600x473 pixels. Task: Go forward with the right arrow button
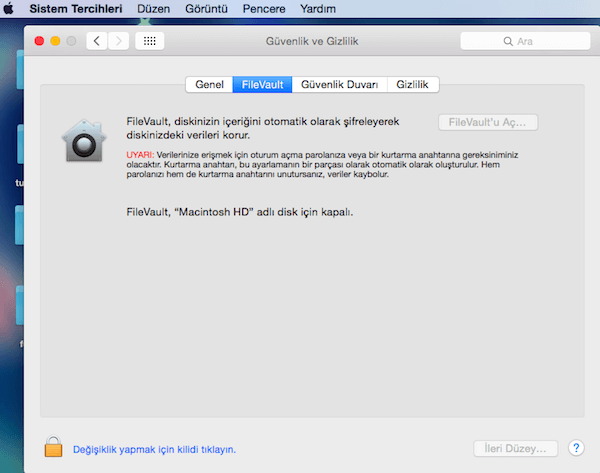(119, 41)
